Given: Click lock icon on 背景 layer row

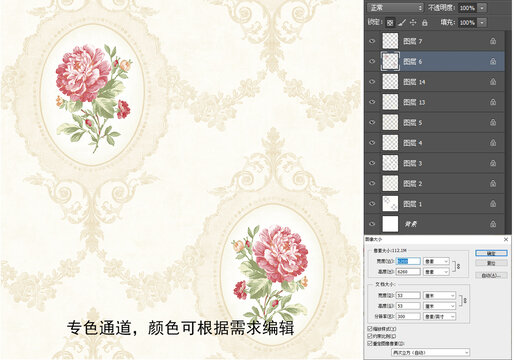Looking at the screenshot, I should click(x=493, y=224).
